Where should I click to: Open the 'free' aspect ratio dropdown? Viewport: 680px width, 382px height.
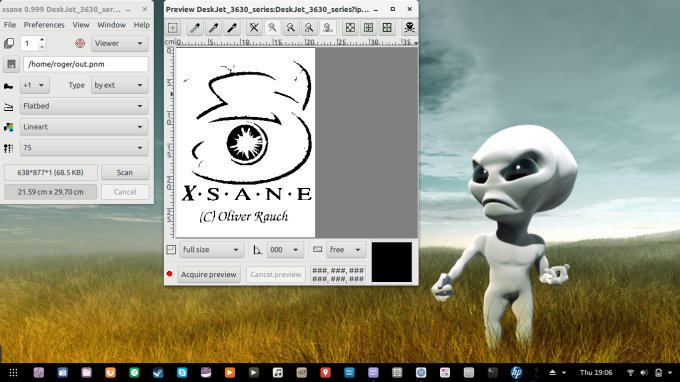click(x=346, y=250)
